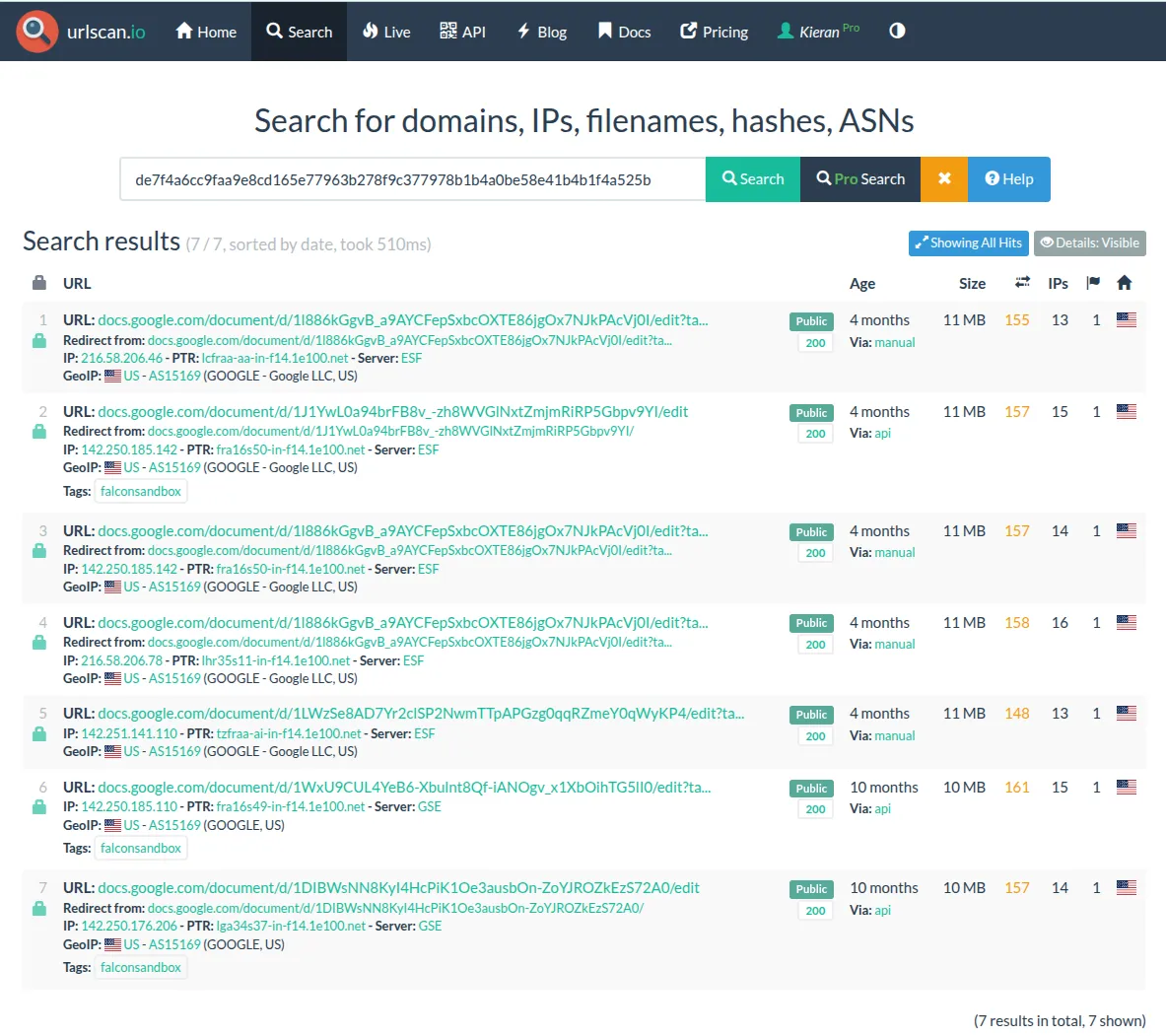Open the Blog page
This screenshot has width=1166, height=1036.
click(x=542, y=32)
